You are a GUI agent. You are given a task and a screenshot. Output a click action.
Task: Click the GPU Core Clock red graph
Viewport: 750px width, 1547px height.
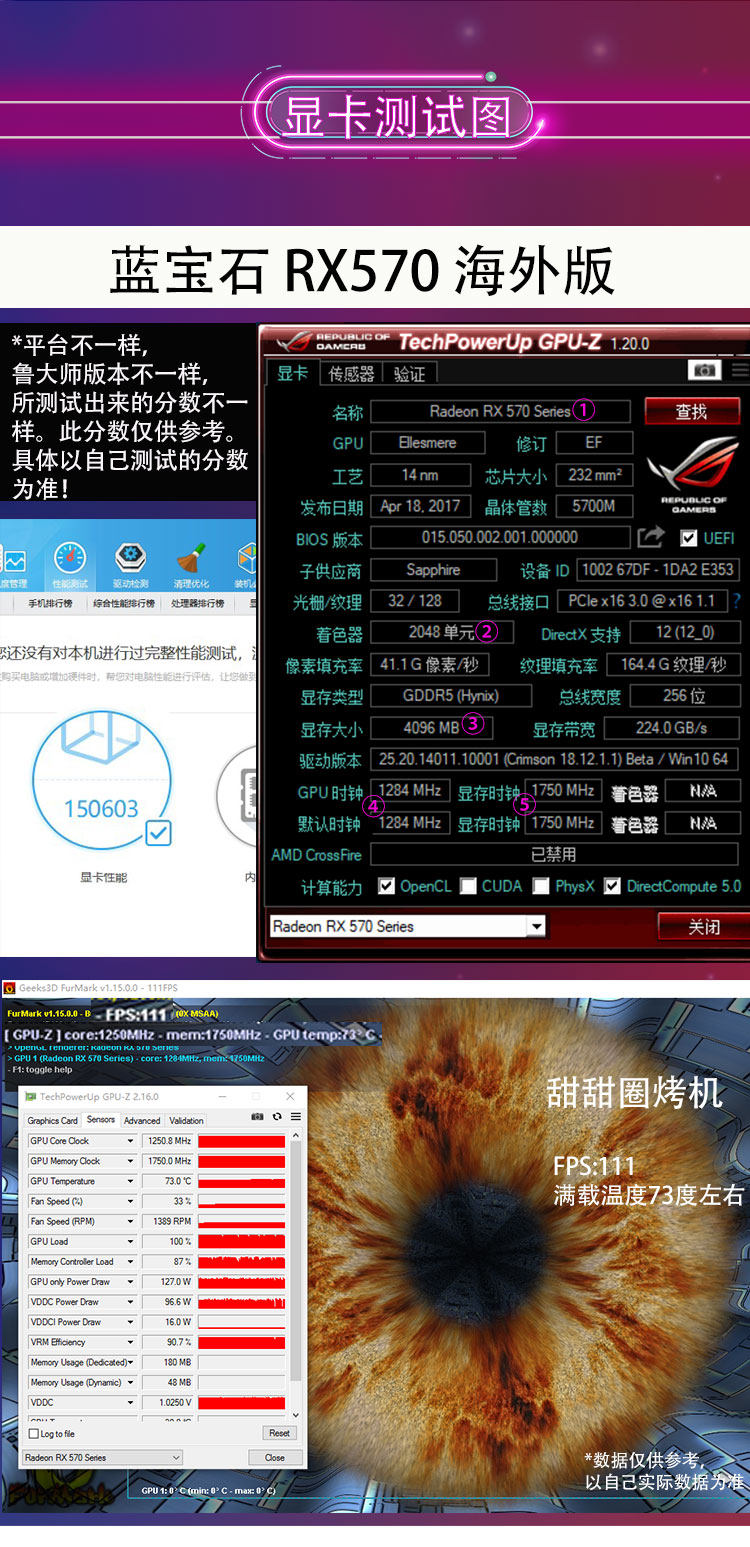(x=242, y=1141)
